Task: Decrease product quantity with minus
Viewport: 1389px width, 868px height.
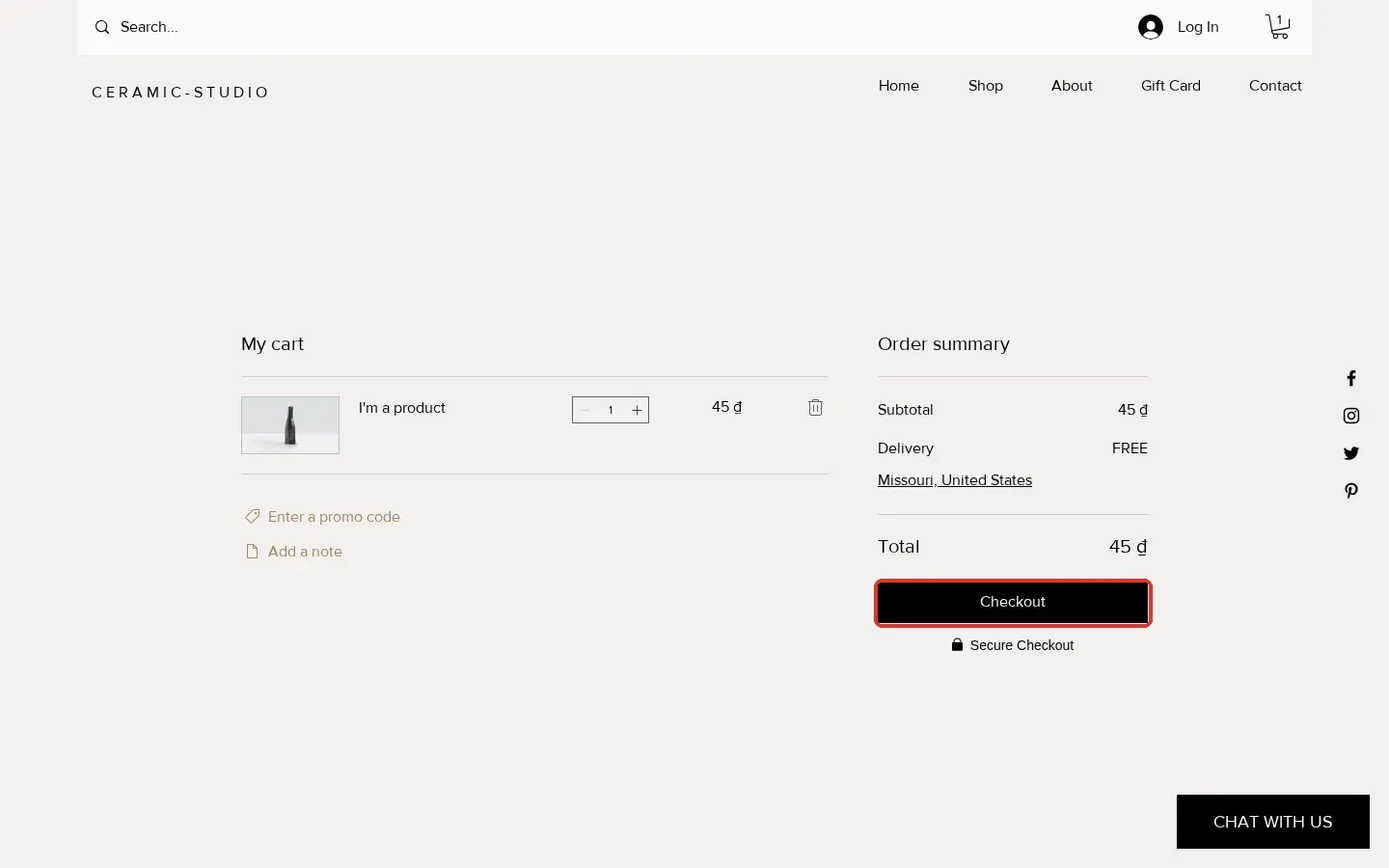Action: click(585, 410)
